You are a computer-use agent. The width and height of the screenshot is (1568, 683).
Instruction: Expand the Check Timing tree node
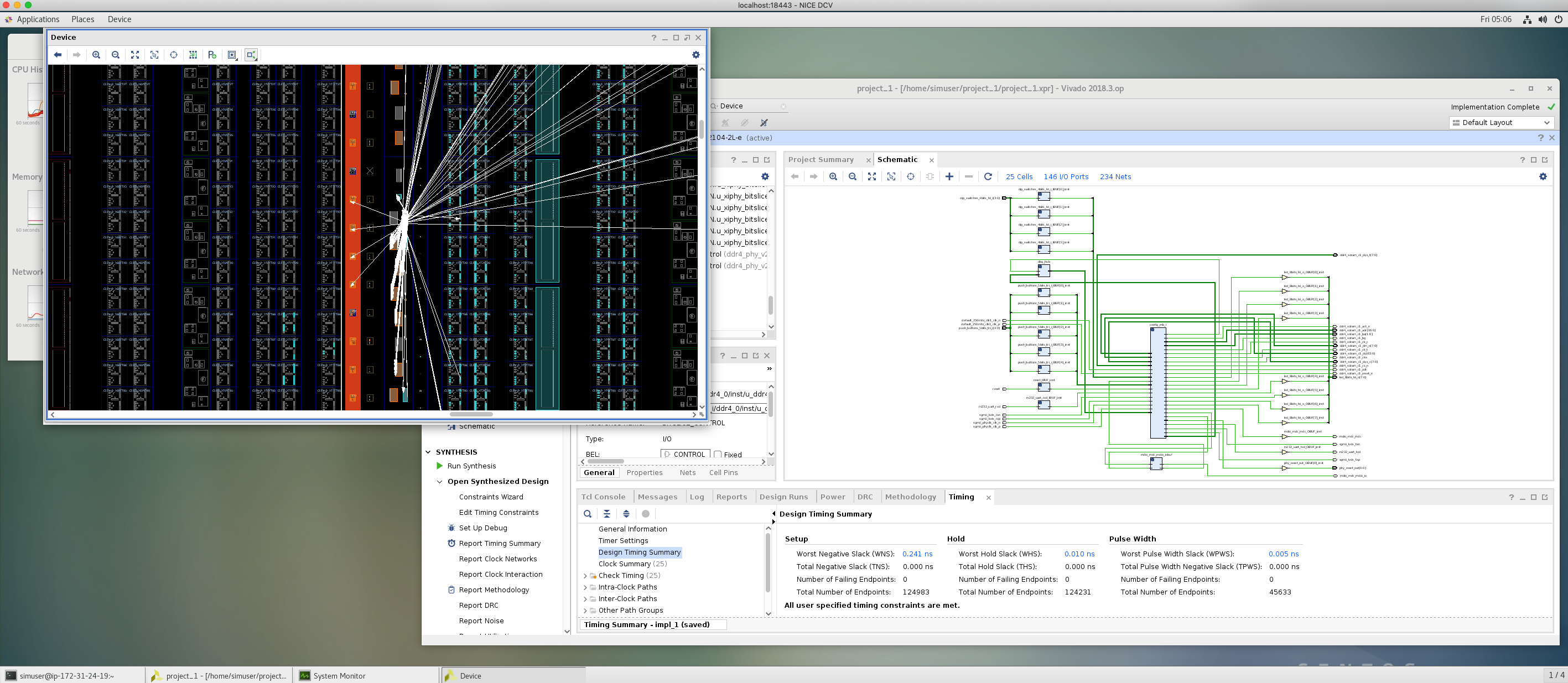tap(585, 575)
